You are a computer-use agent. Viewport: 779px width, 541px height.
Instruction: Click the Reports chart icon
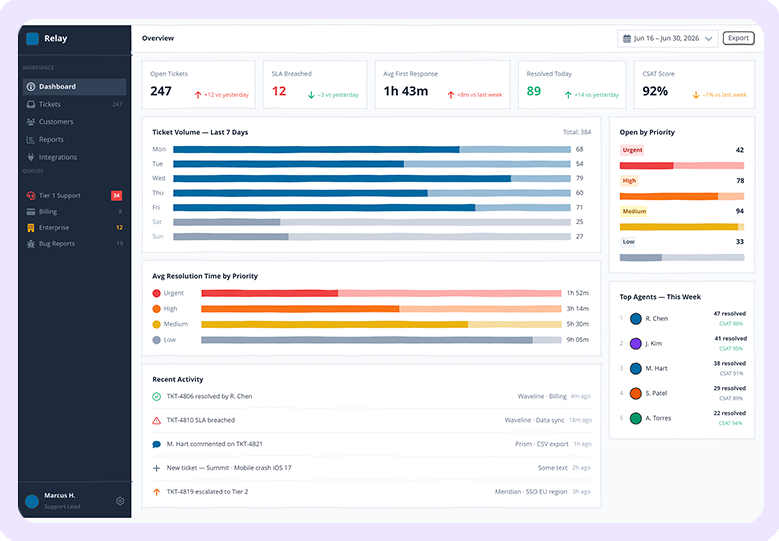[31, 140]
